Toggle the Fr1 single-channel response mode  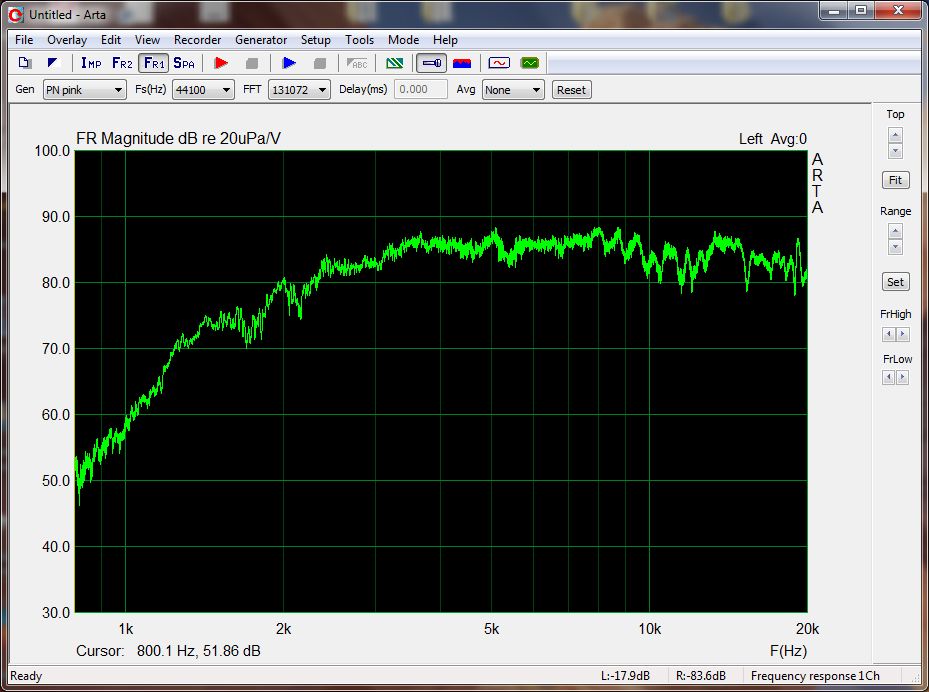[153, 63]
